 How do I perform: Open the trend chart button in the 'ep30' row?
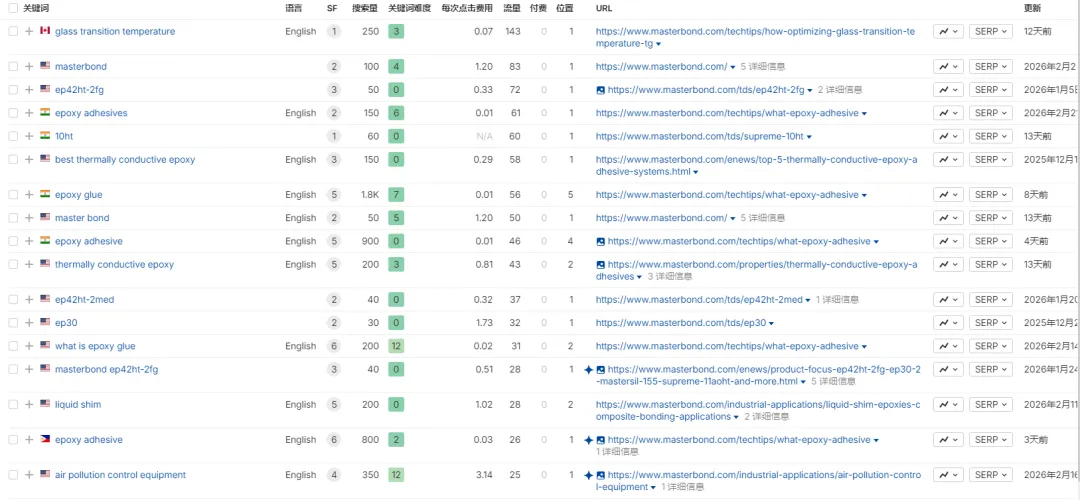pyautogui.click(x=948, y=323)
